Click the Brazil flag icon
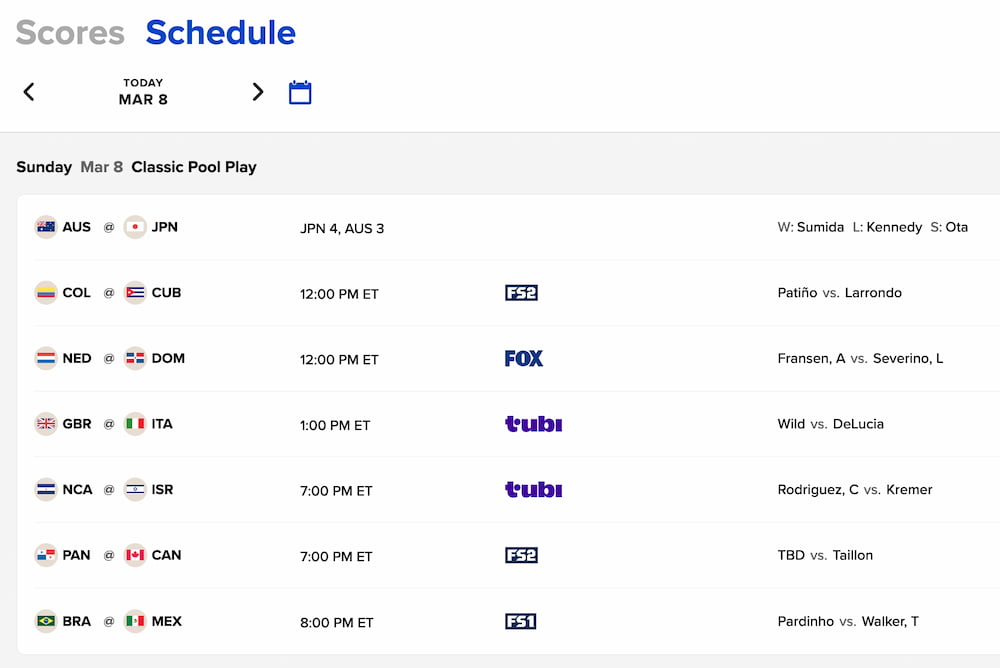Screen dimensions: 1000x668 (x=46, y=621)
